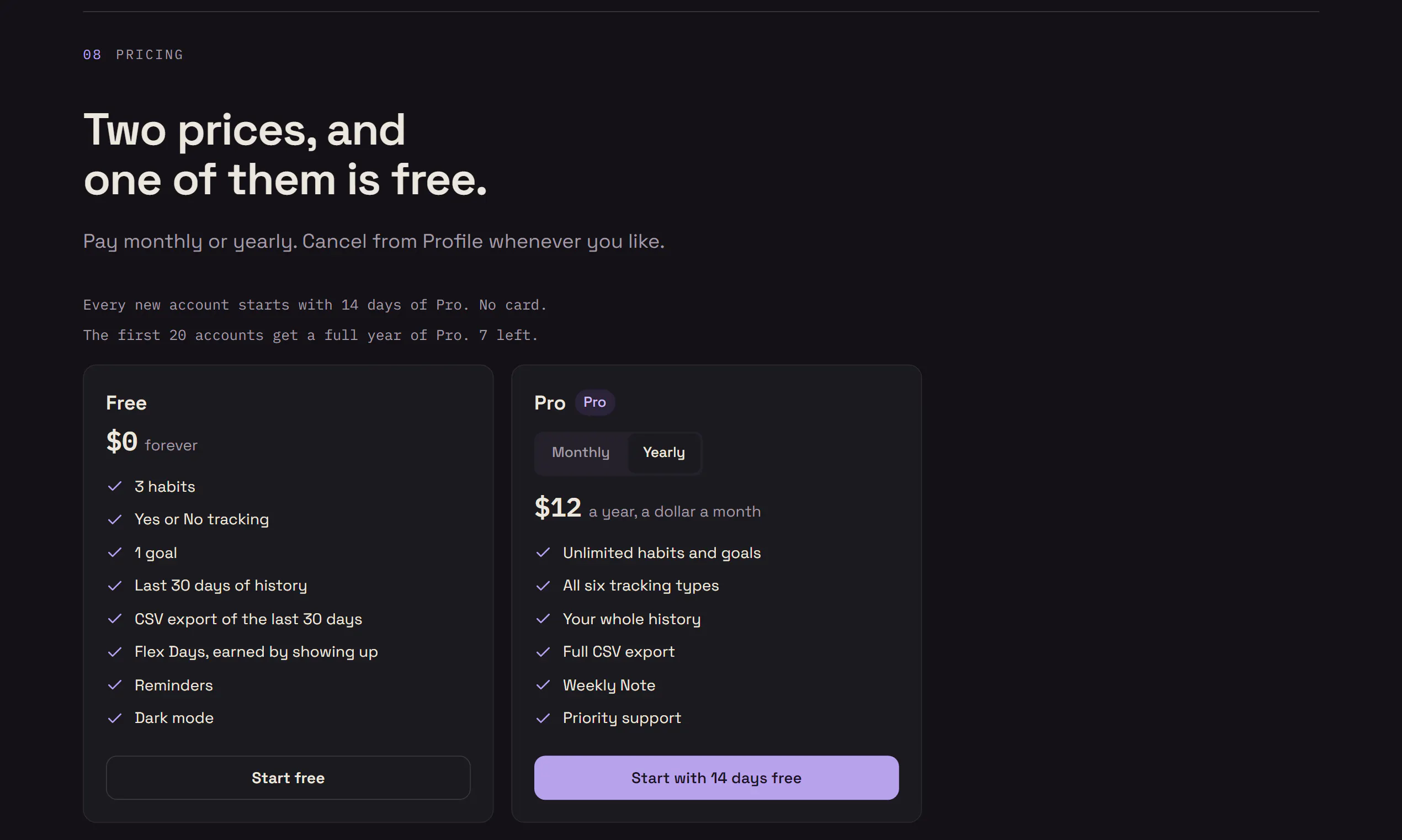Click the checkmark beside Unlimited habits and goals
The image size is (1402, 840).
click(543, 552)
